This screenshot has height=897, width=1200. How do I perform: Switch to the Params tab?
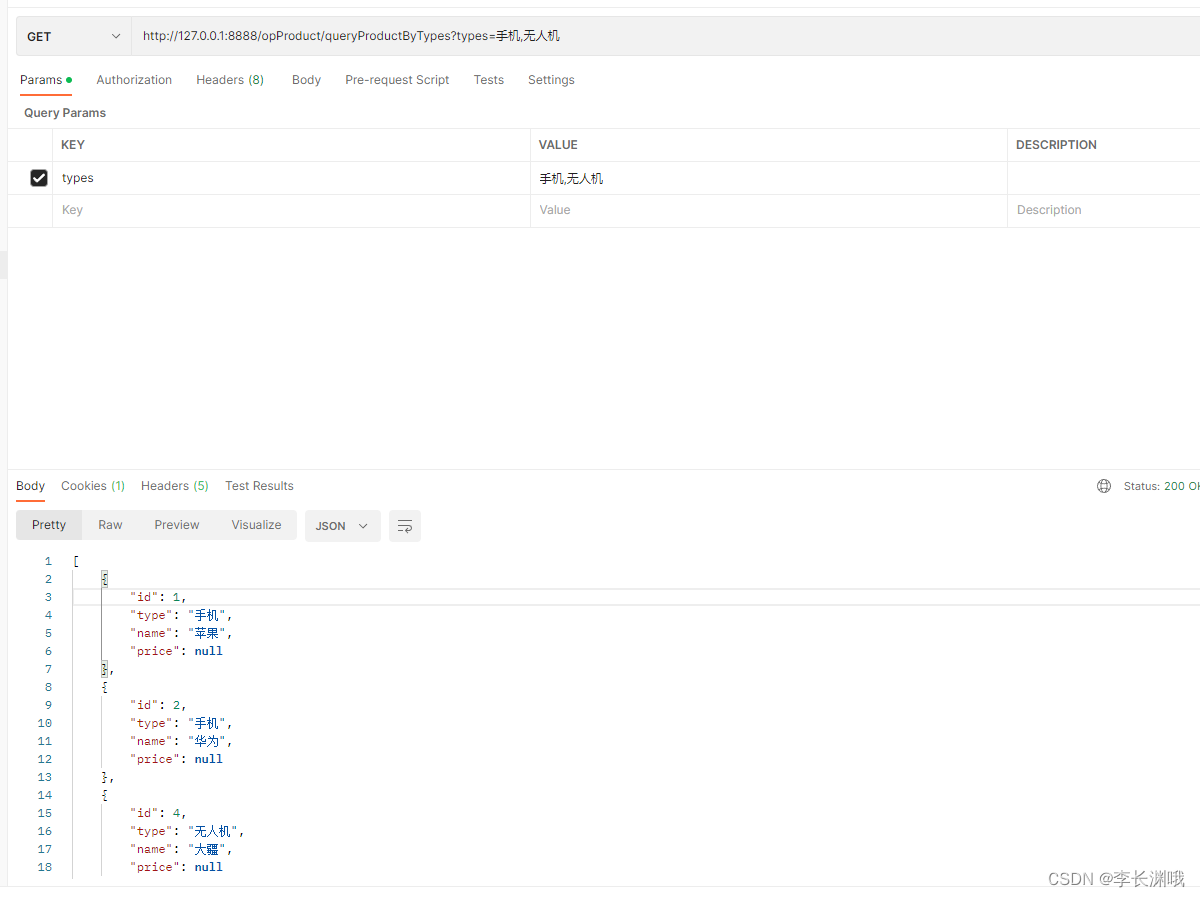pos(46,80)
